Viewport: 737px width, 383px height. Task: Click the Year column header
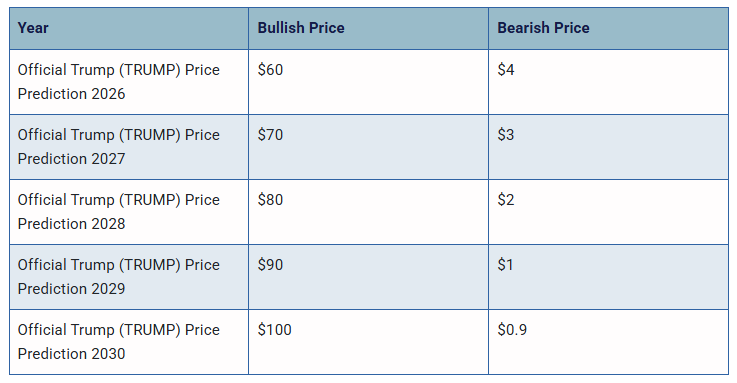tap(129, 28)
